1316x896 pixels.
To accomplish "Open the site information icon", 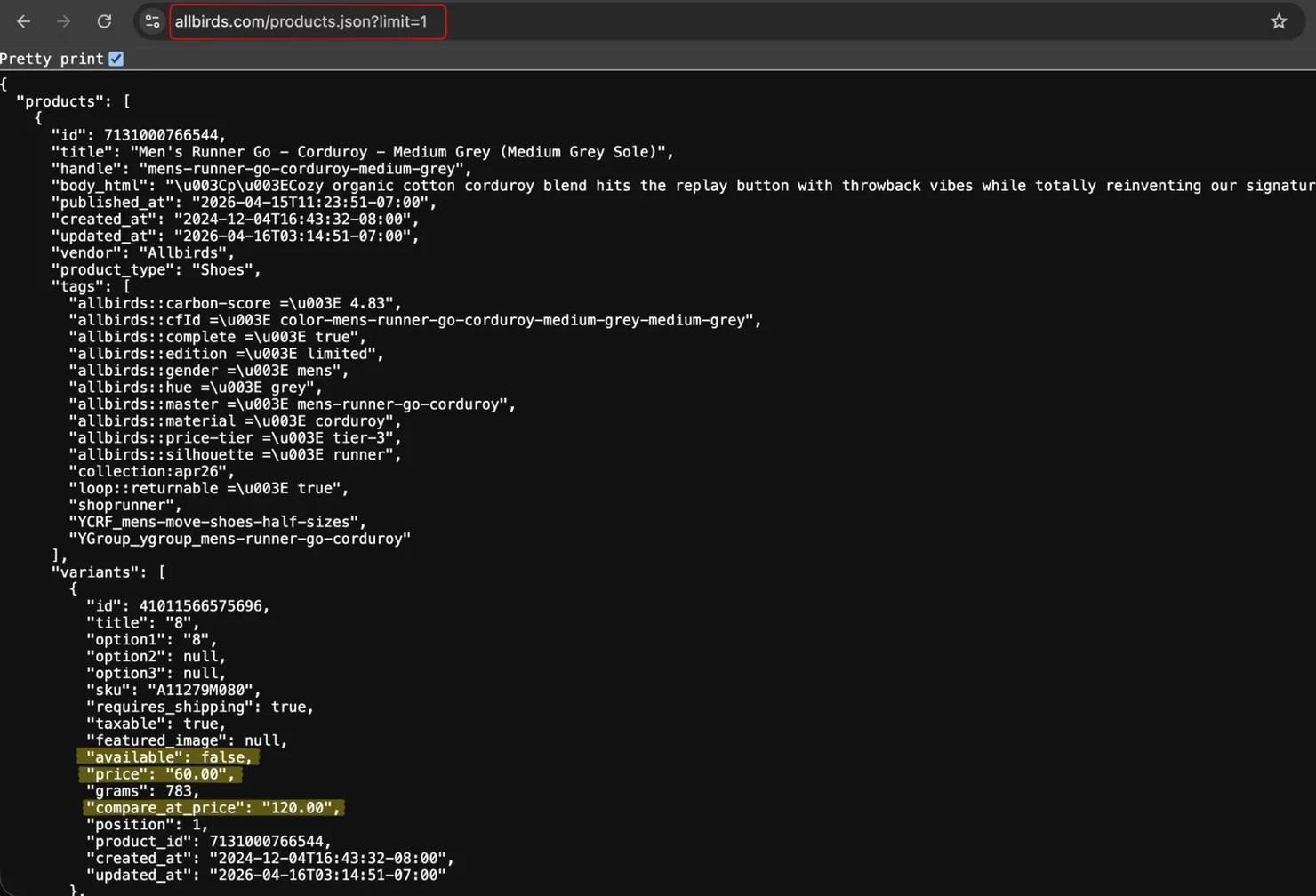I will (x=152, y=21).
